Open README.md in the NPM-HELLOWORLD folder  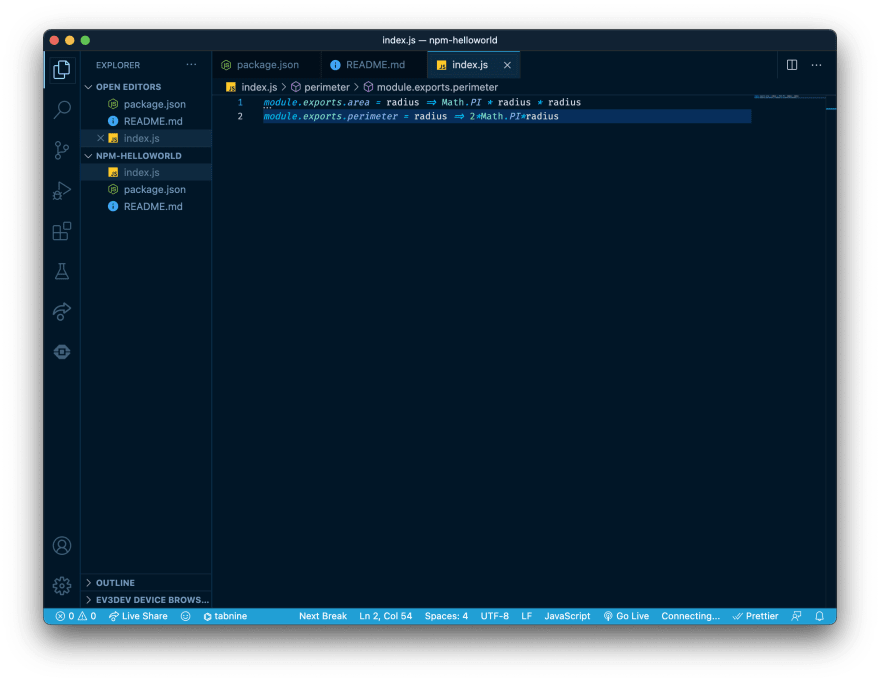(x=146, y=207)
